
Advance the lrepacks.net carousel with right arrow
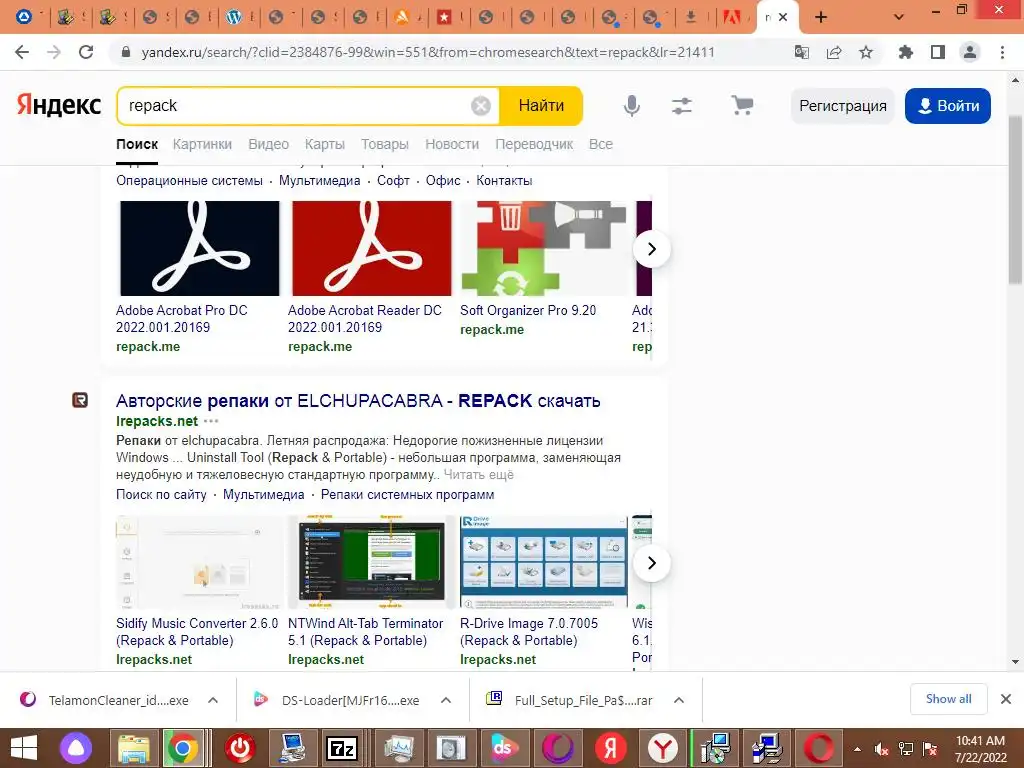tap(651, 563)
